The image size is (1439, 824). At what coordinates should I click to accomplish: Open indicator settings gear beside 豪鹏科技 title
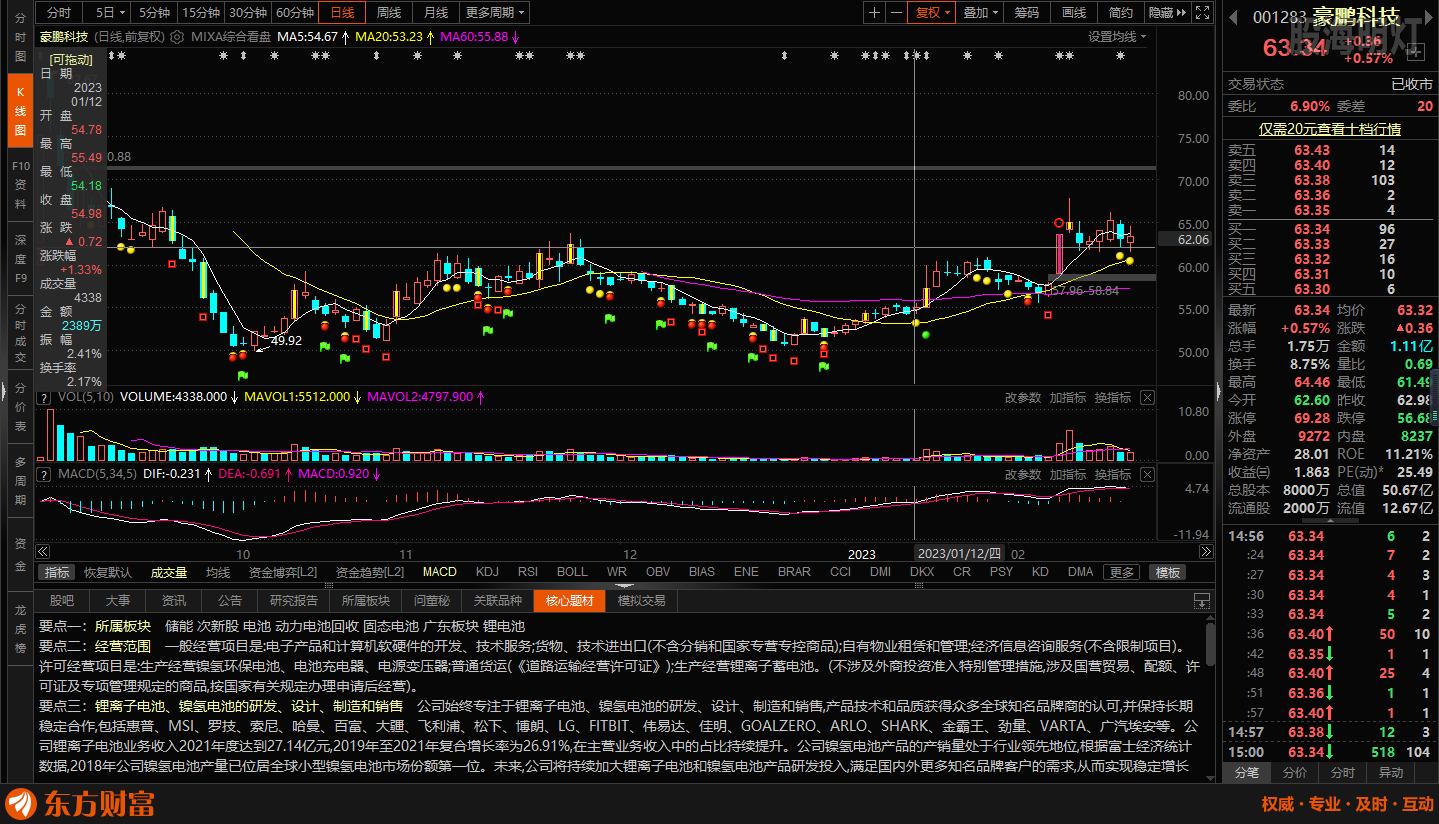click(179, 36)
